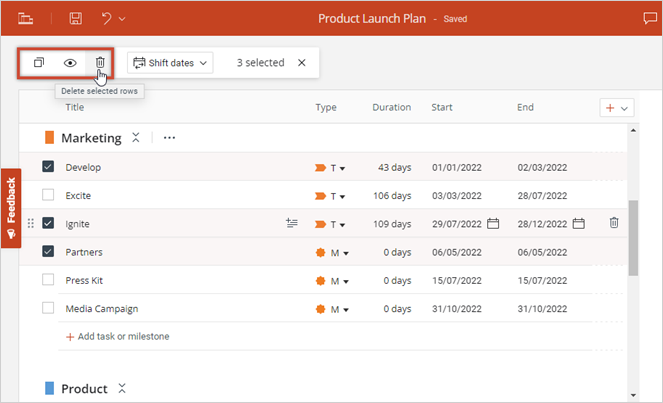Collapse the Marketing swimlane
The image size is (663, 403).
coord(135,137)
